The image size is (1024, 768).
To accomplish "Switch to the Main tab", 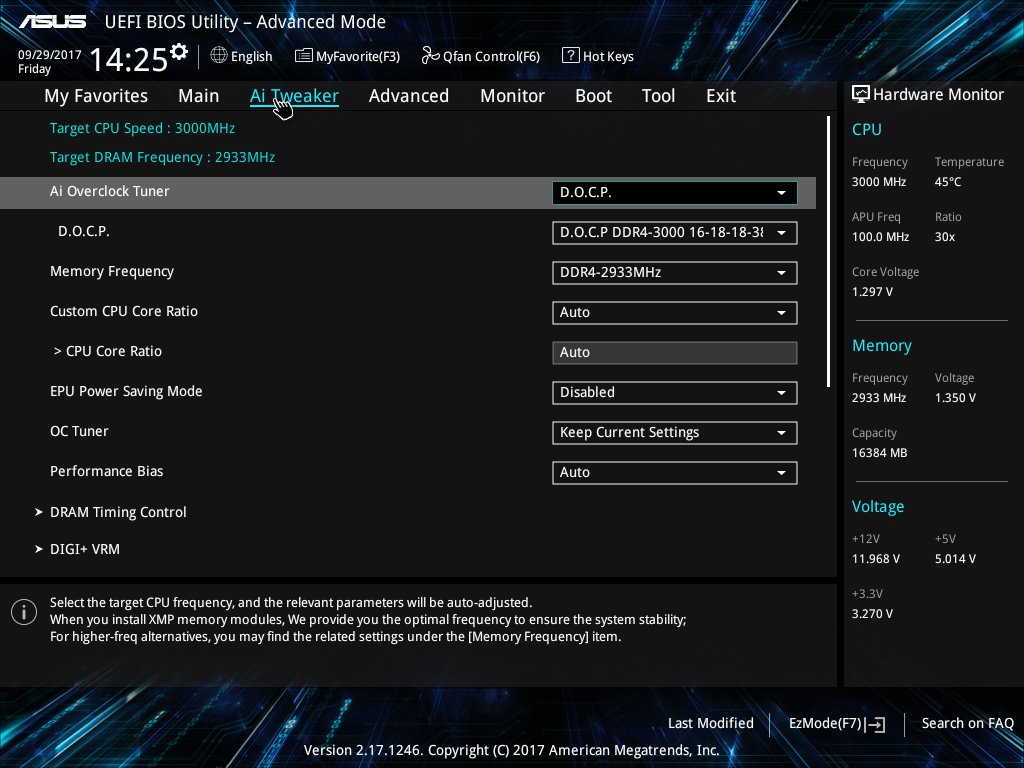I will [199, 96].
